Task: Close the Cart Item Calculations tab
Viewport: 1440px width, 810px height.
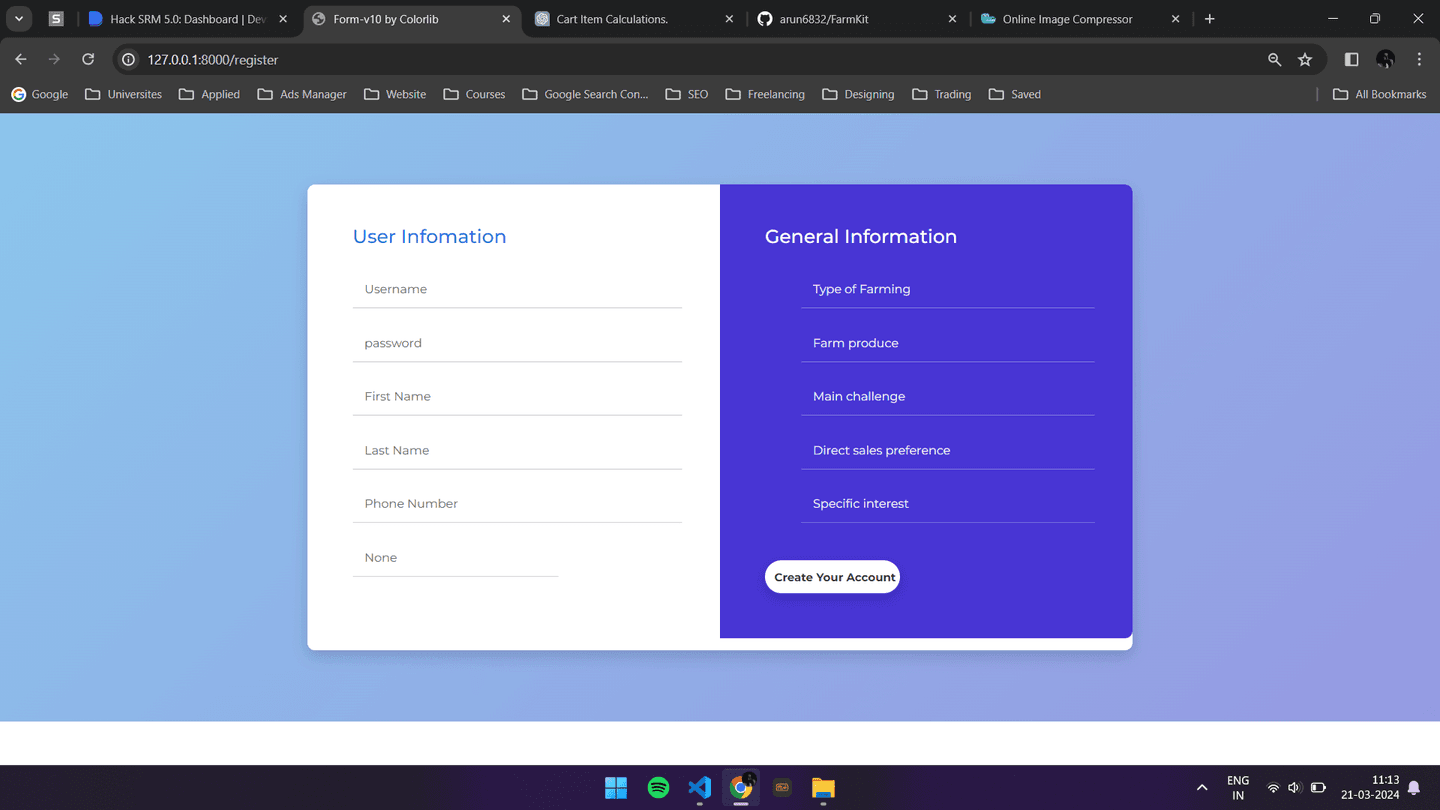Action: point(729,19)
